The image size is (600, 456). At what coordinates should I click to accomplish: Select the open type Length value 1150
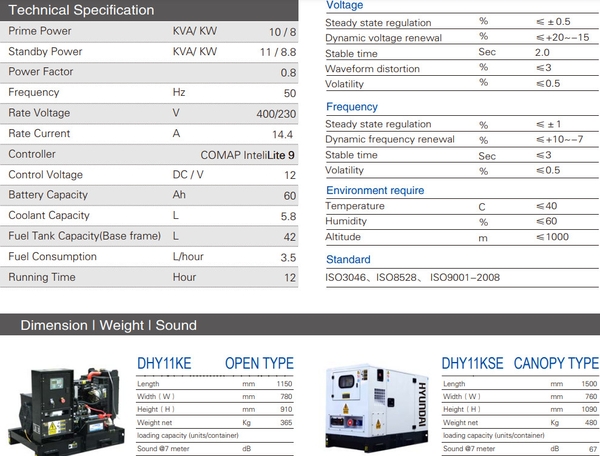(284, 384)
